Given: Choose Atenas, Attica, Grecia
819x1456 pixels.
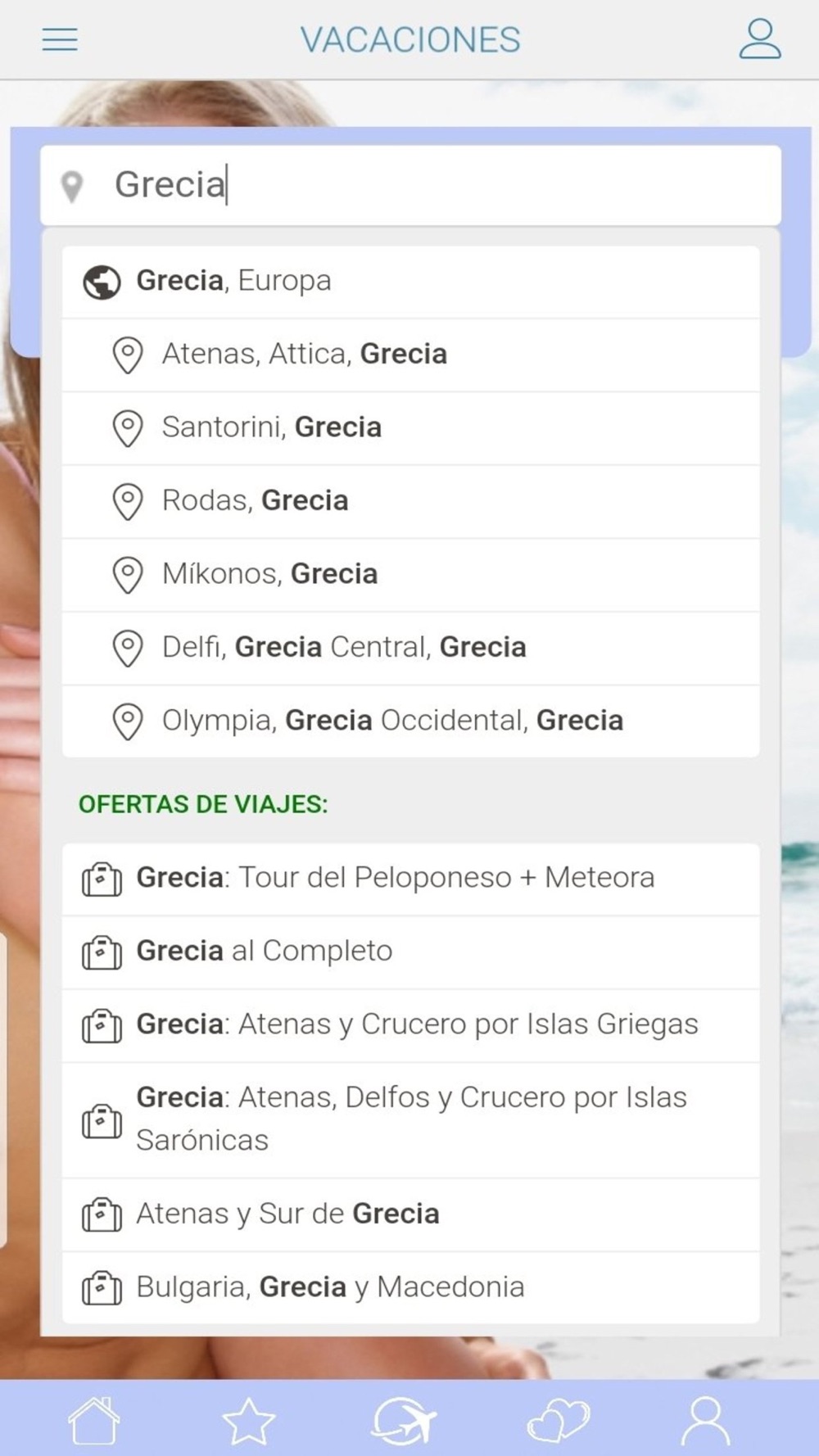Looking at the screenshot, I should 409,355.
